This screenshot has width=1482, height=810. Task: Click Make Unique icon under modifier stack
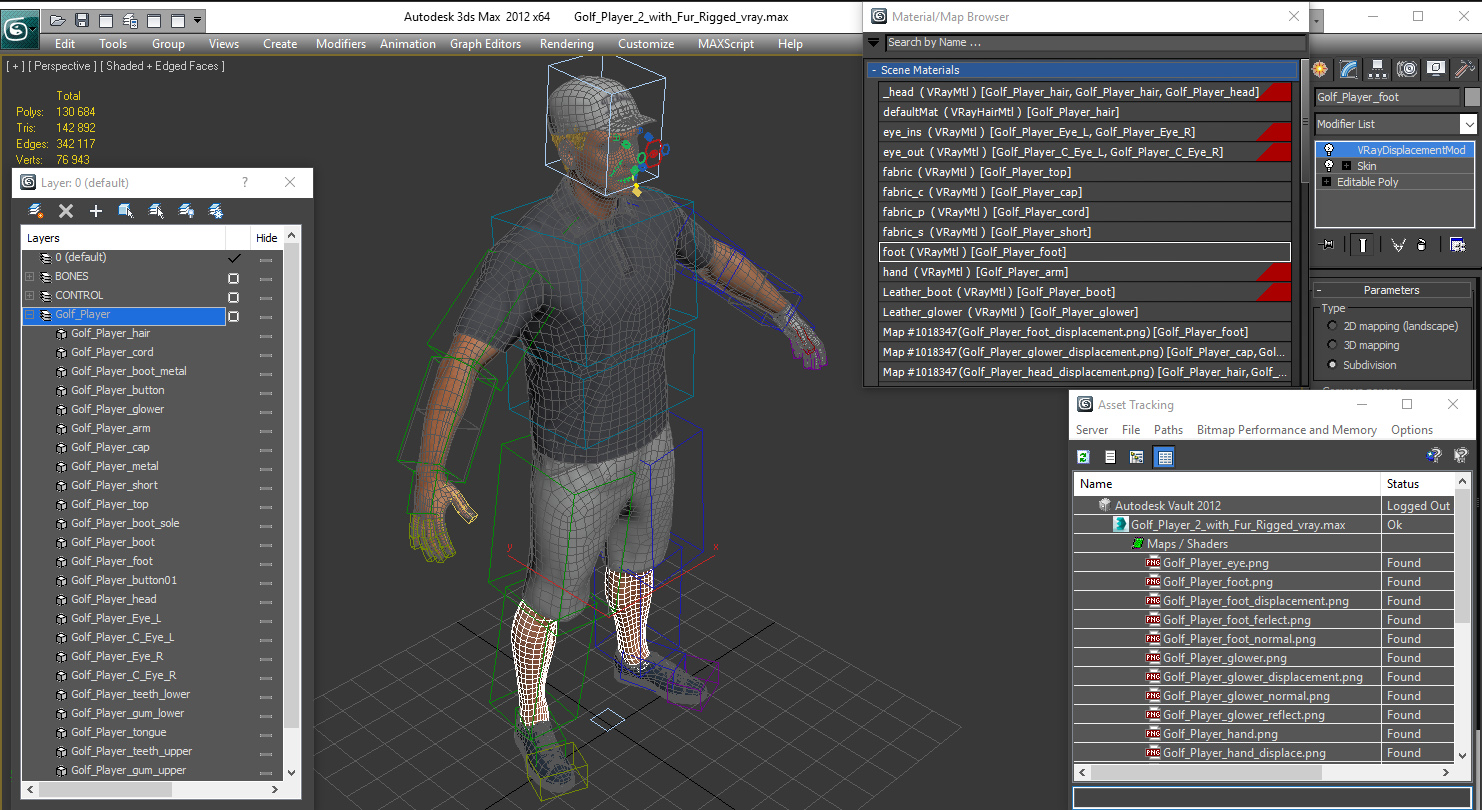(x=1398, y=244)
